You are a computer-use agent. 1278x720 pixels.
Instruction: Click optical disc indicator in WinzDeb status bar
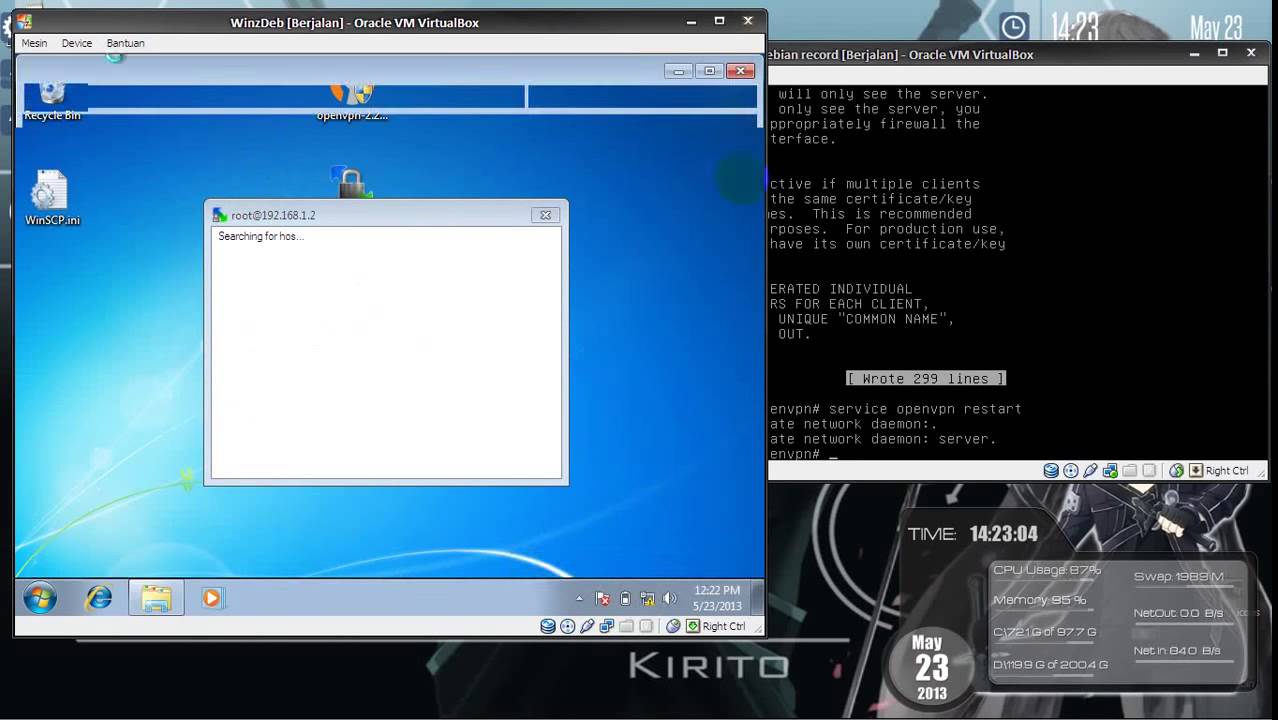[x=568, y=627]
